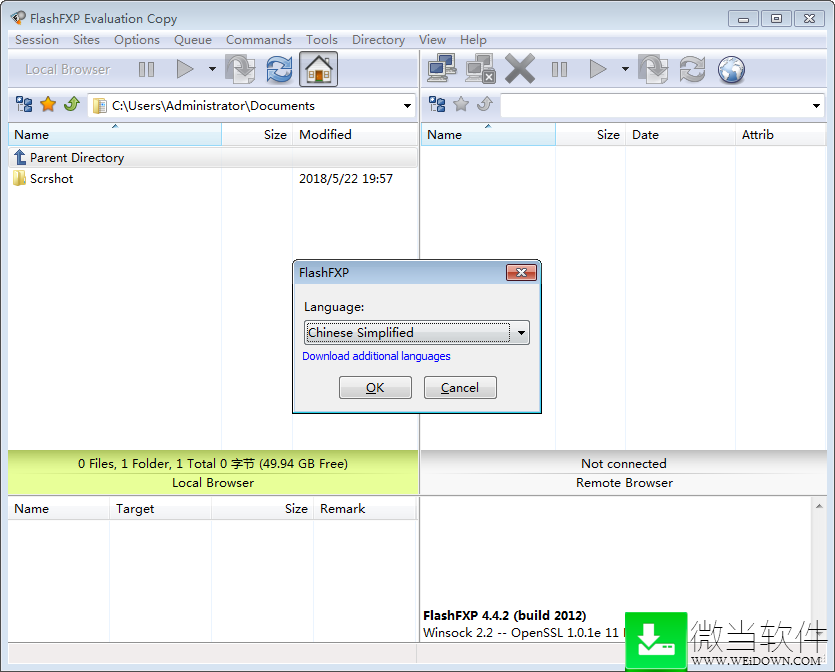Sort remote list by Date column
This screenshot has height=672, width=835.
(x=680, y=135)
